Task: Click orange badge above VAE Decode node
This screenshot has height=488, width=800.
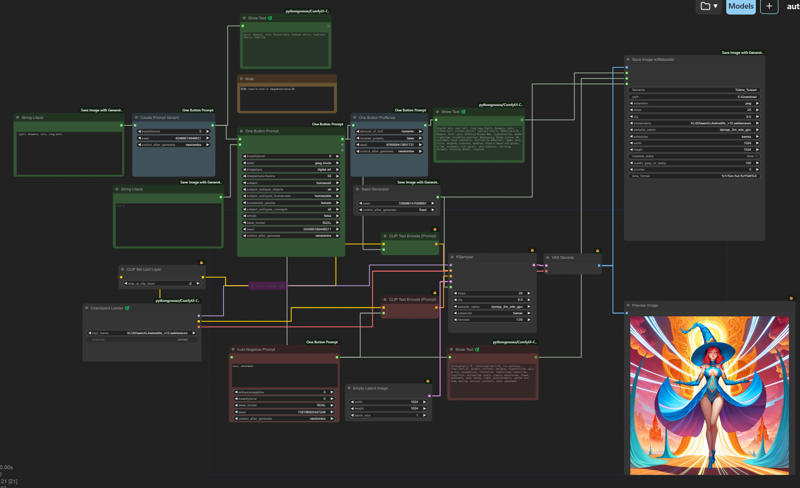Action: pos(597,251)
